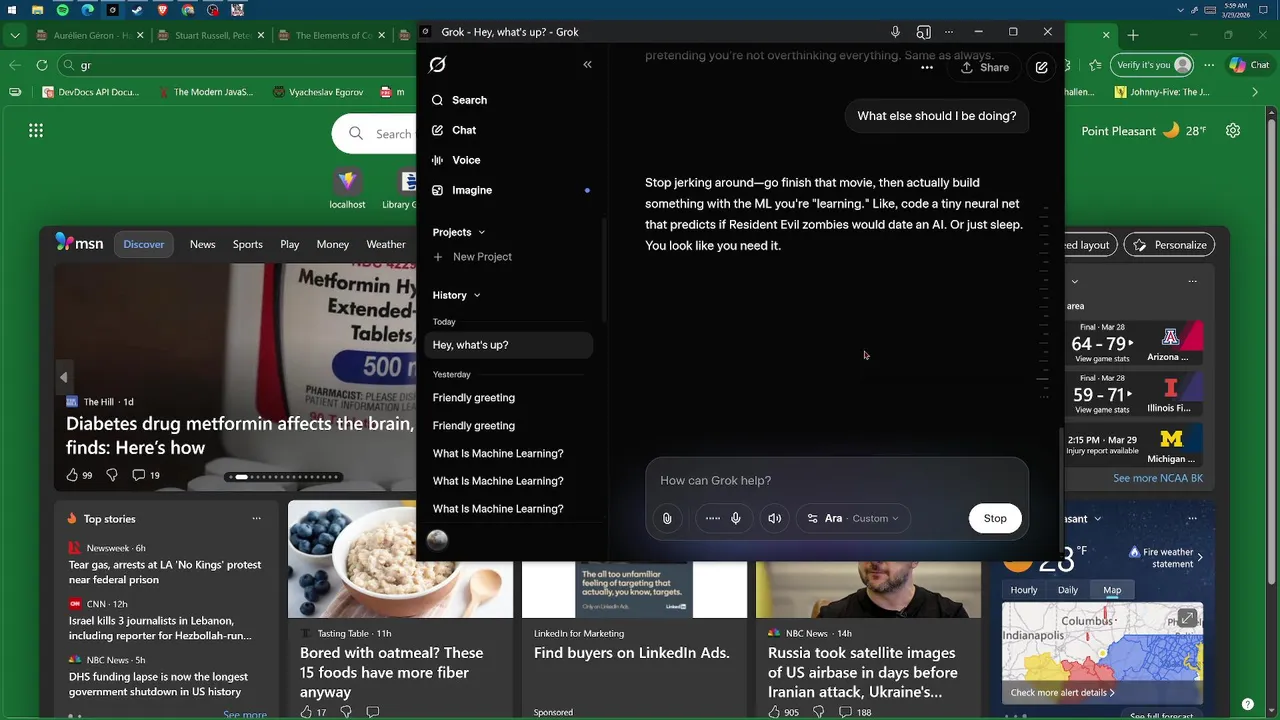Open conversation more options beside Share
The height and width of the screenshot is (720, 1280).
[x=927, y=68]
